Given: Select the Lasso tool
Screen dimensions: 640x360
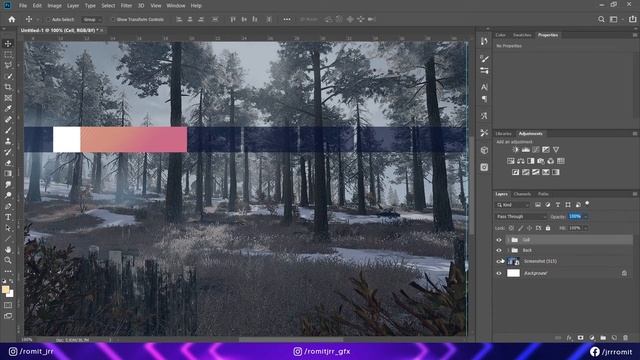Looking at the screenshot, I should (x=8, y=65).
